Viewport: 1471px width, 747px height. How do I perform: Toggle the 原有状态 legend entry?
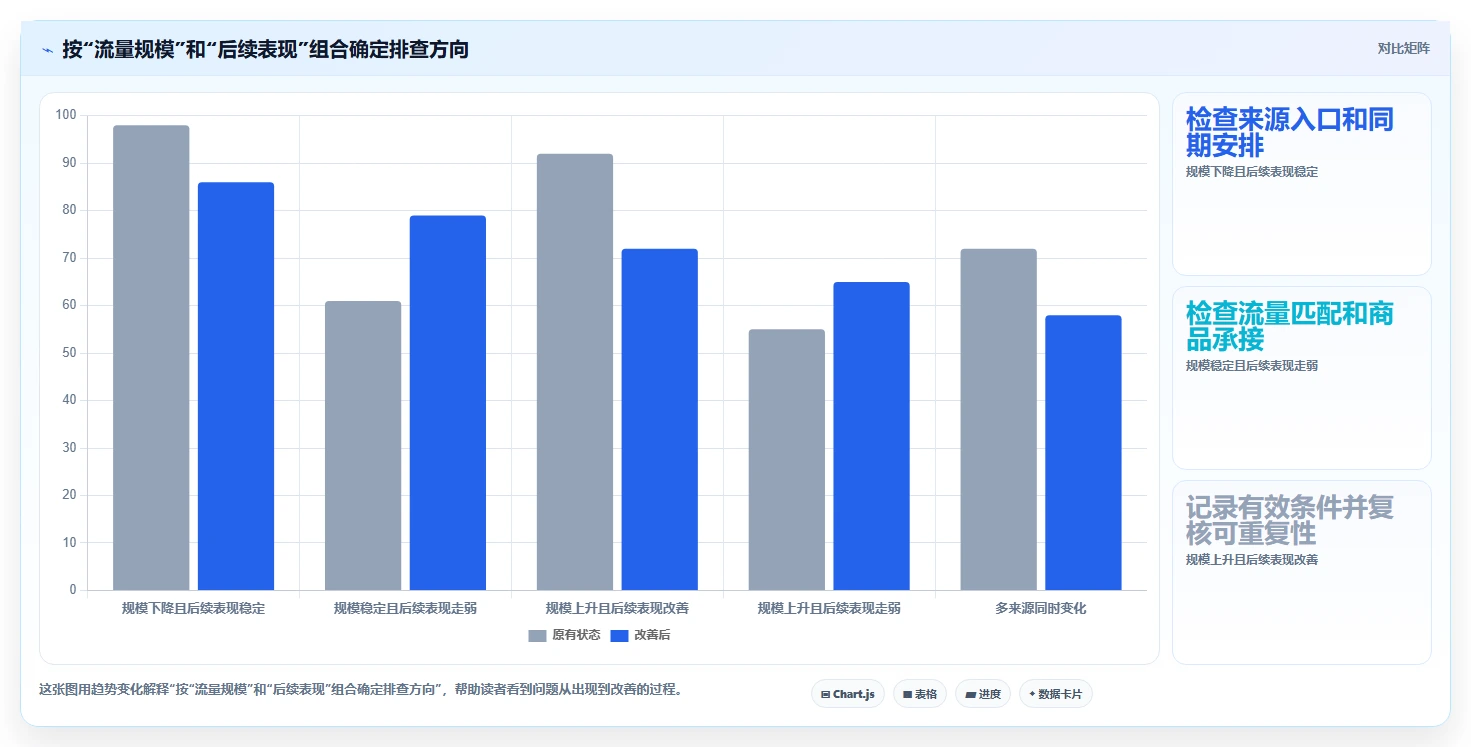point(564,636)
